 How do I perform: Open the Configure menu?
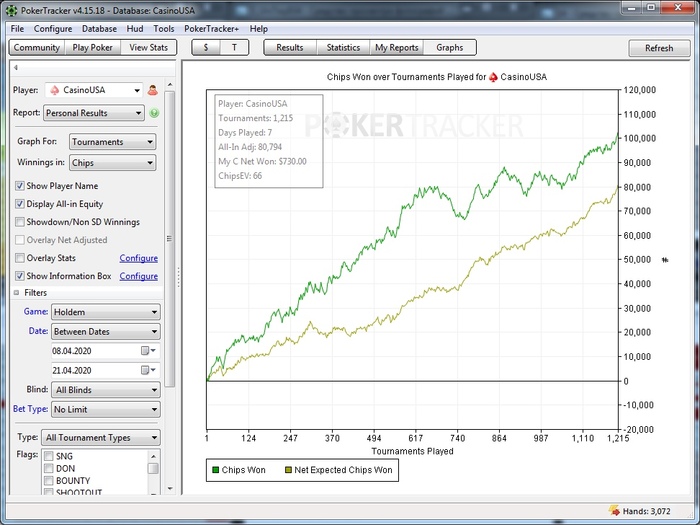[x=53, y=29]
